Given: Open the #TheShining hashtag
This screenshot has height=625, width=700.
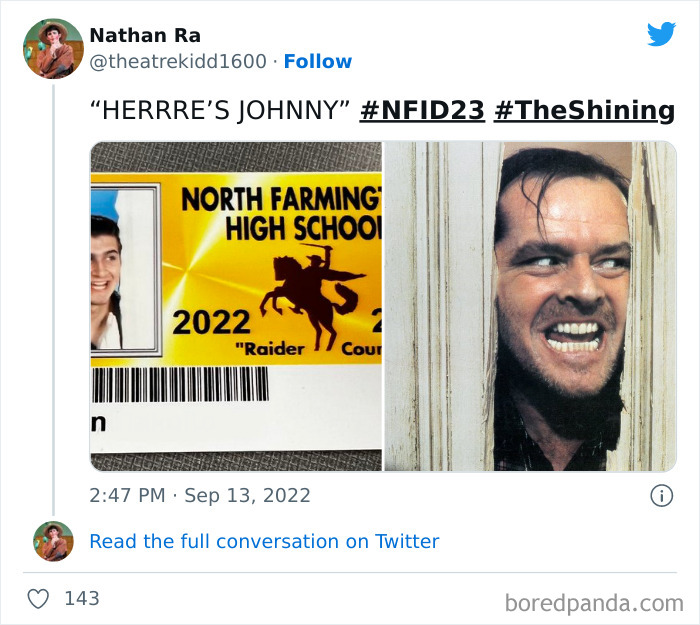Looking at the screenshot, I should [584, 110].
